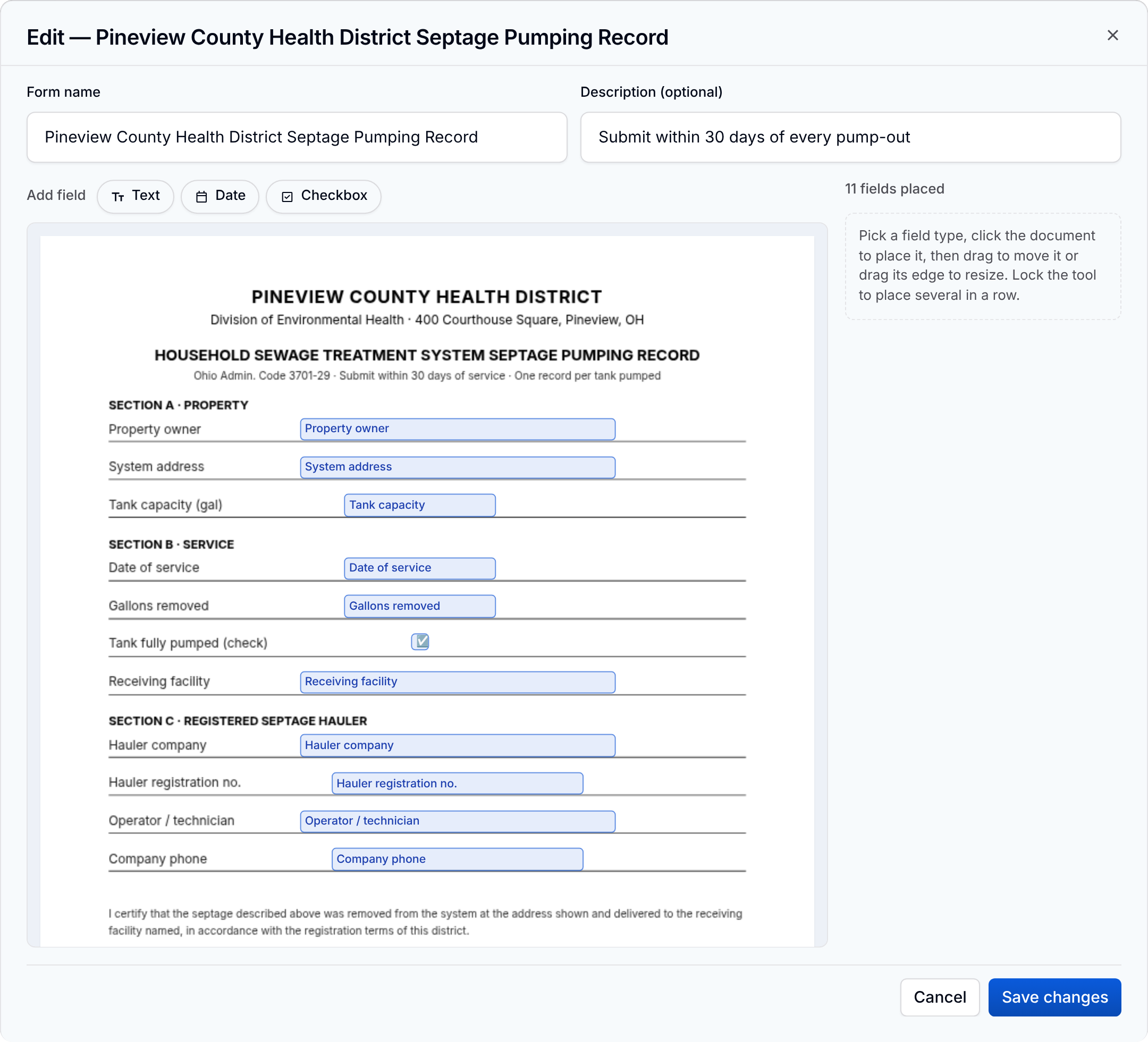1148x1042 pixels.
Task: Select the Receiving facility placed field
Action: coord(457,682)
